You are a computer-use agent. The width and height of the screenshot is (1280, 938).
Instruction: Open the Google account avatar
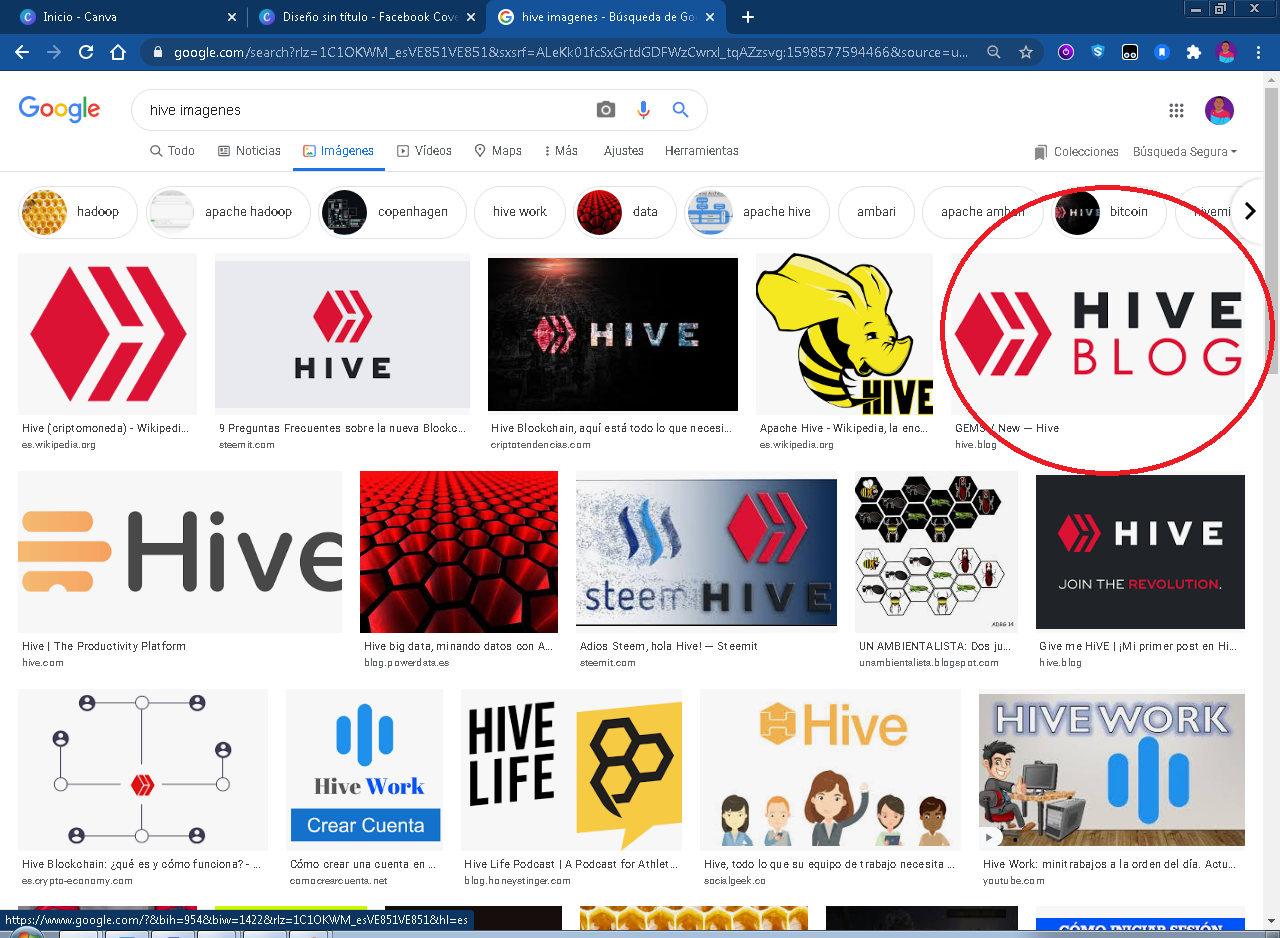click(1219, 110)
